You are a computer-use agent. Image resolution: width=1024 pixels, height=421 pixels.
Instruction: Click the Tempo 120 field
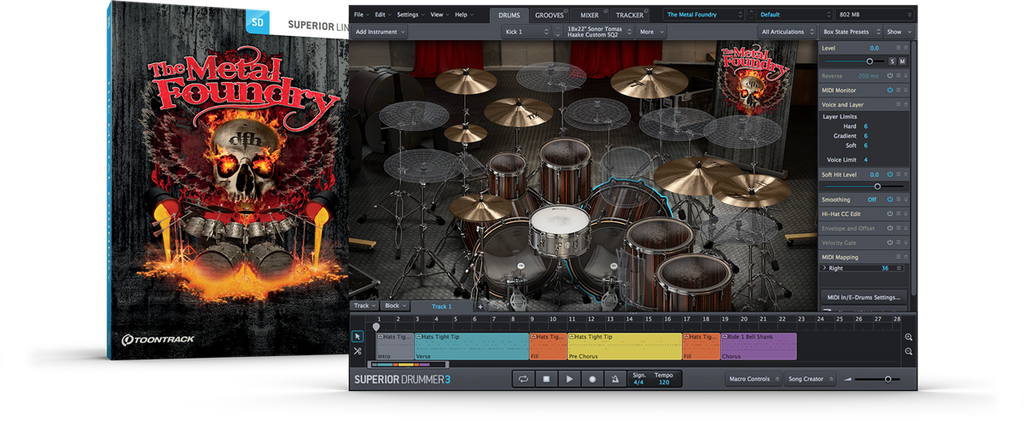click(x=664, y=379)
